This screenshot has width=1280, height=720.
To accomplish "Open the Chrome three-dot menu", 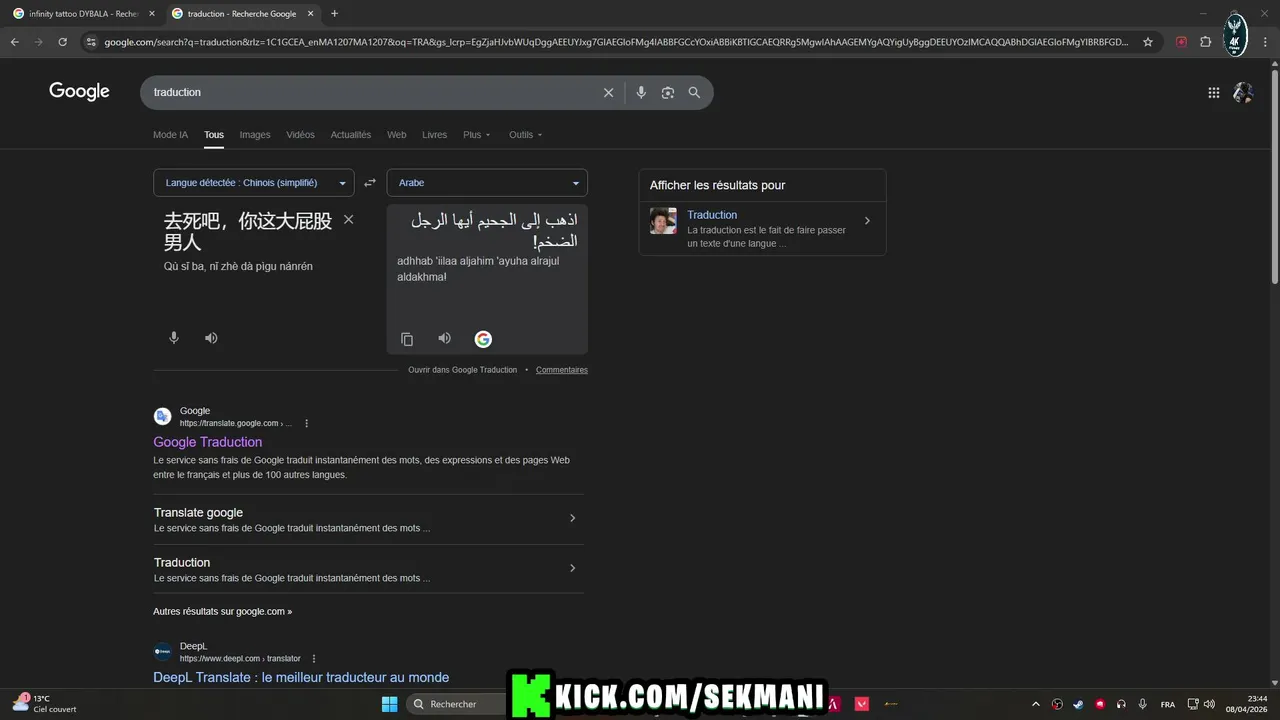I will [x=1265, y=42].
